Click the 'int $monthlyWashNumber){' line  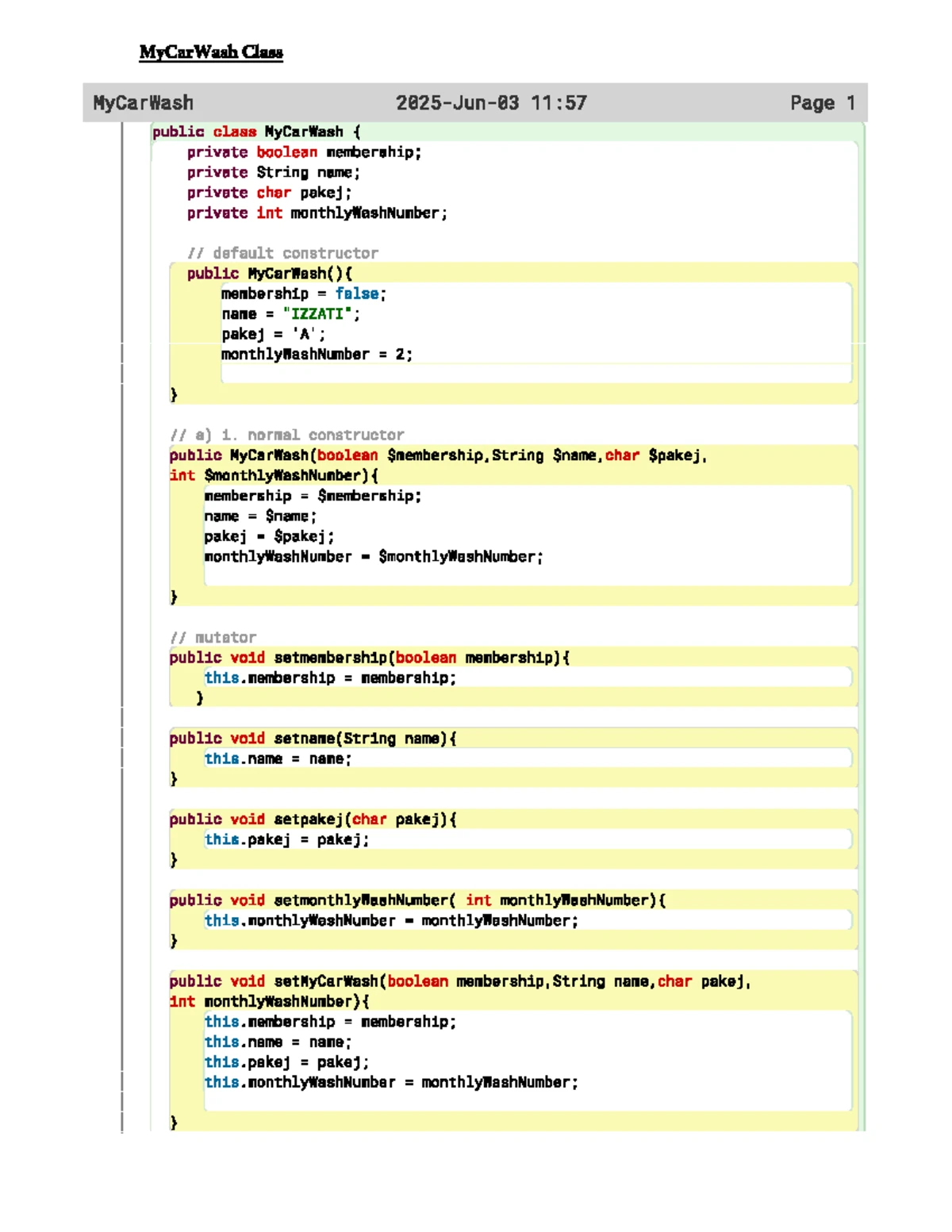click(x=274, y=476)
